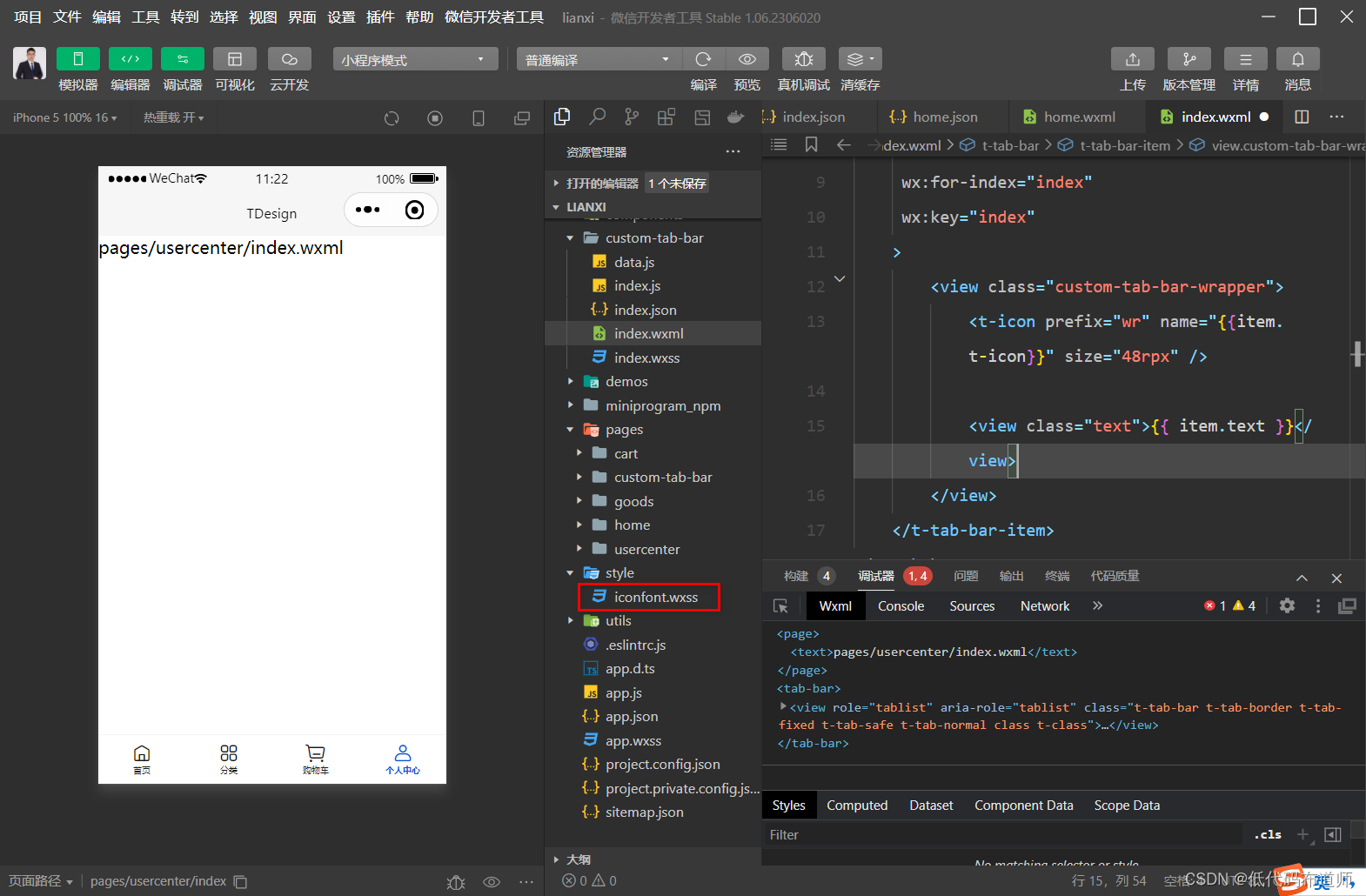
Task: Collapse the custom-tab-bar folder
Action: pyautogui.click(x=653, y=238)
